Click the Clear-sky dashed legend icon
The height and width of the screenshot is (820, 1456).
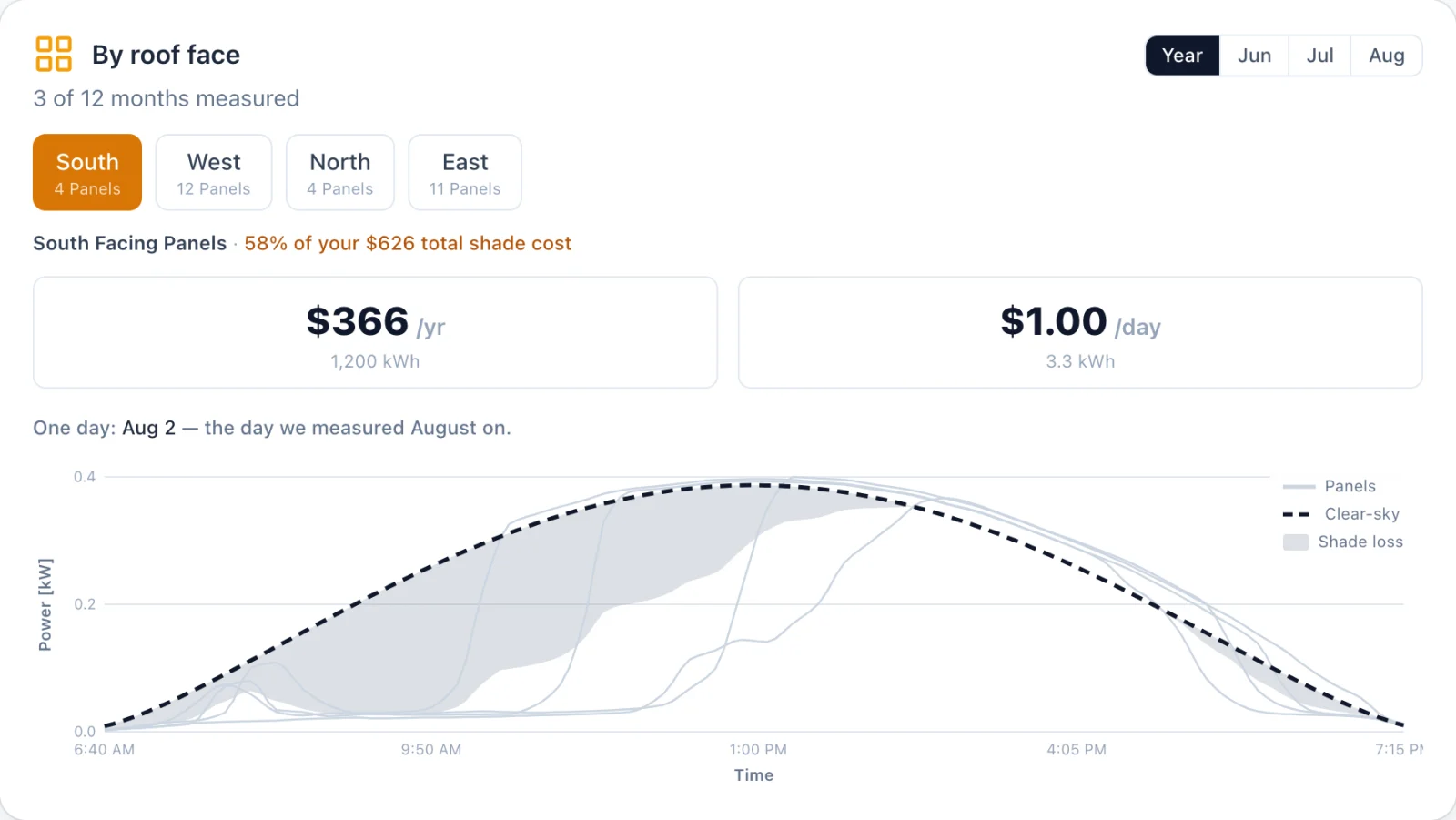point(1296,514)
